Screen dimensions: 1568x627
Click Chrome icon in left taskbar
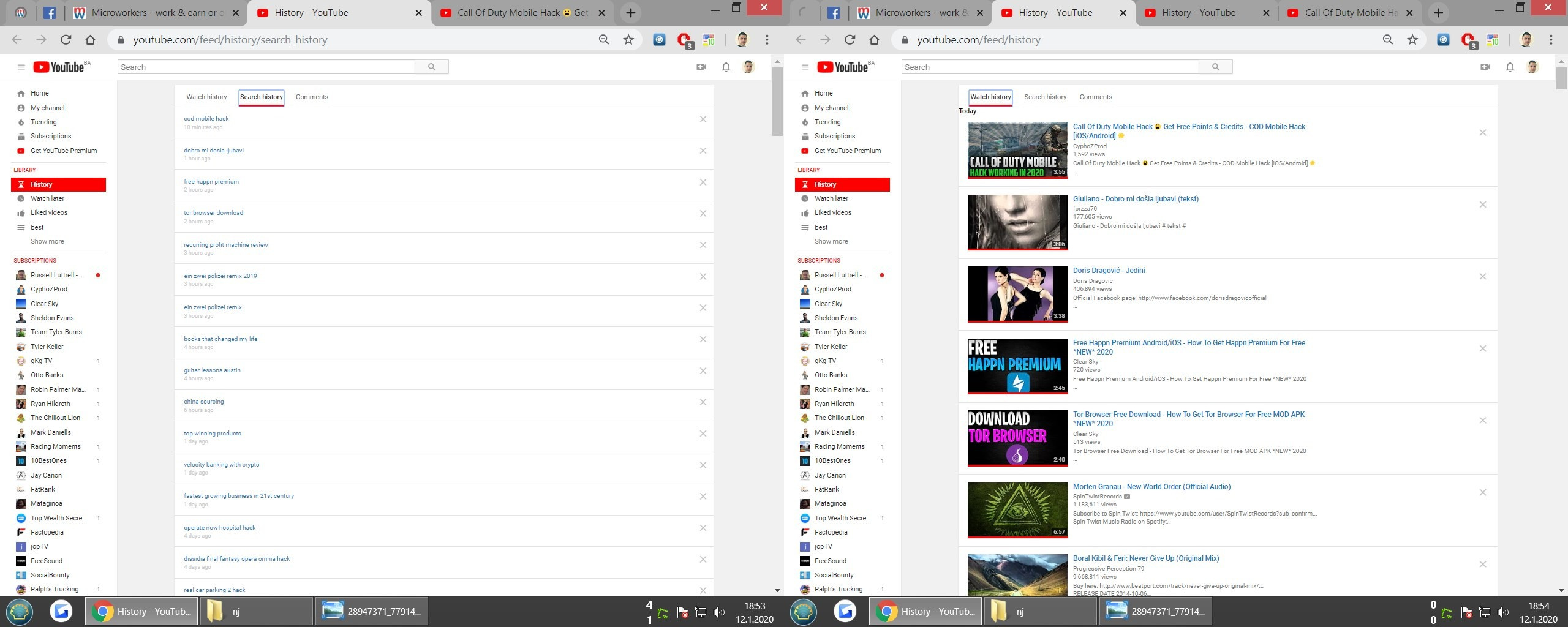click(x=141, y=611)
